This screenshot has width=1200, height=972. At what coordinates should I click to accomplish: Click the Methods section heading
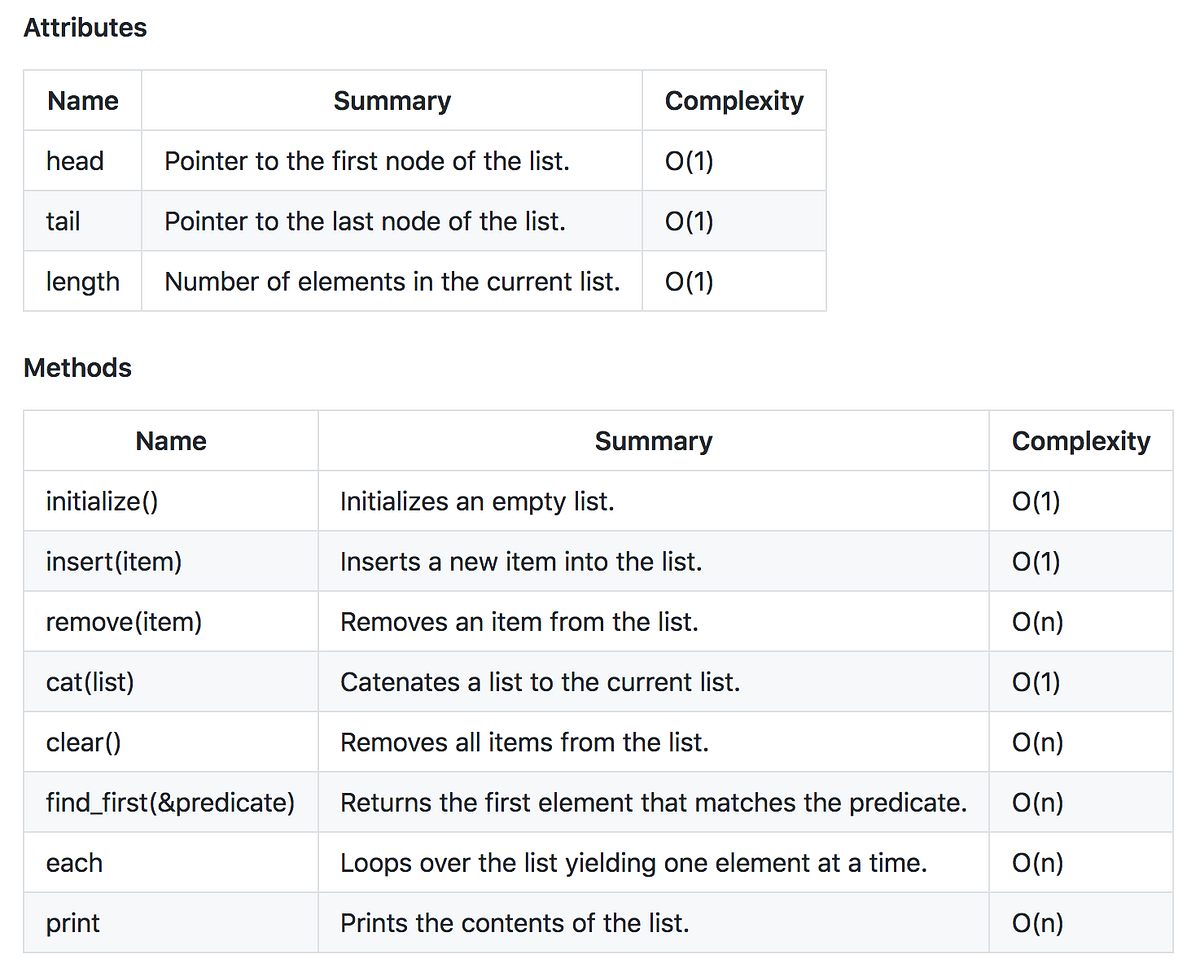tap(77, 368)
